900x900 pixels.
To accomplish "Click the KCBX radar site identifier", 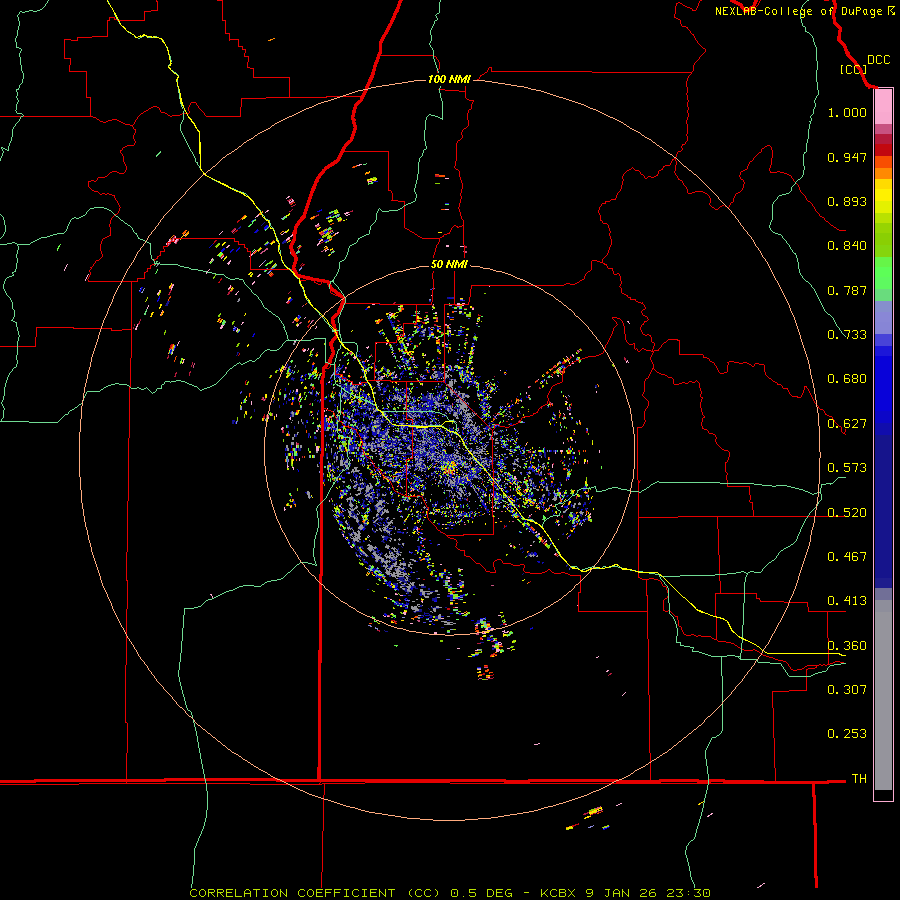I will click(x=557, y=893).
